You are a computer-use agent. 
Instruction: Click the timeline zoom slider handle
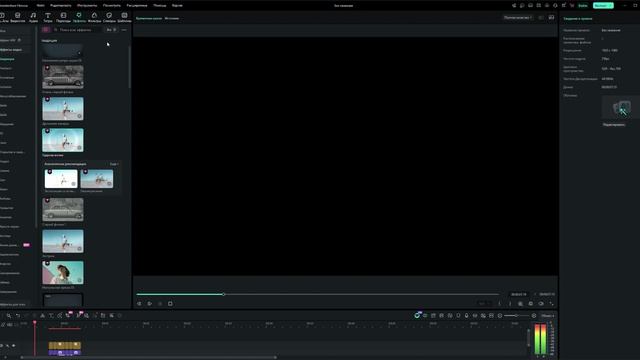[516, 316]
